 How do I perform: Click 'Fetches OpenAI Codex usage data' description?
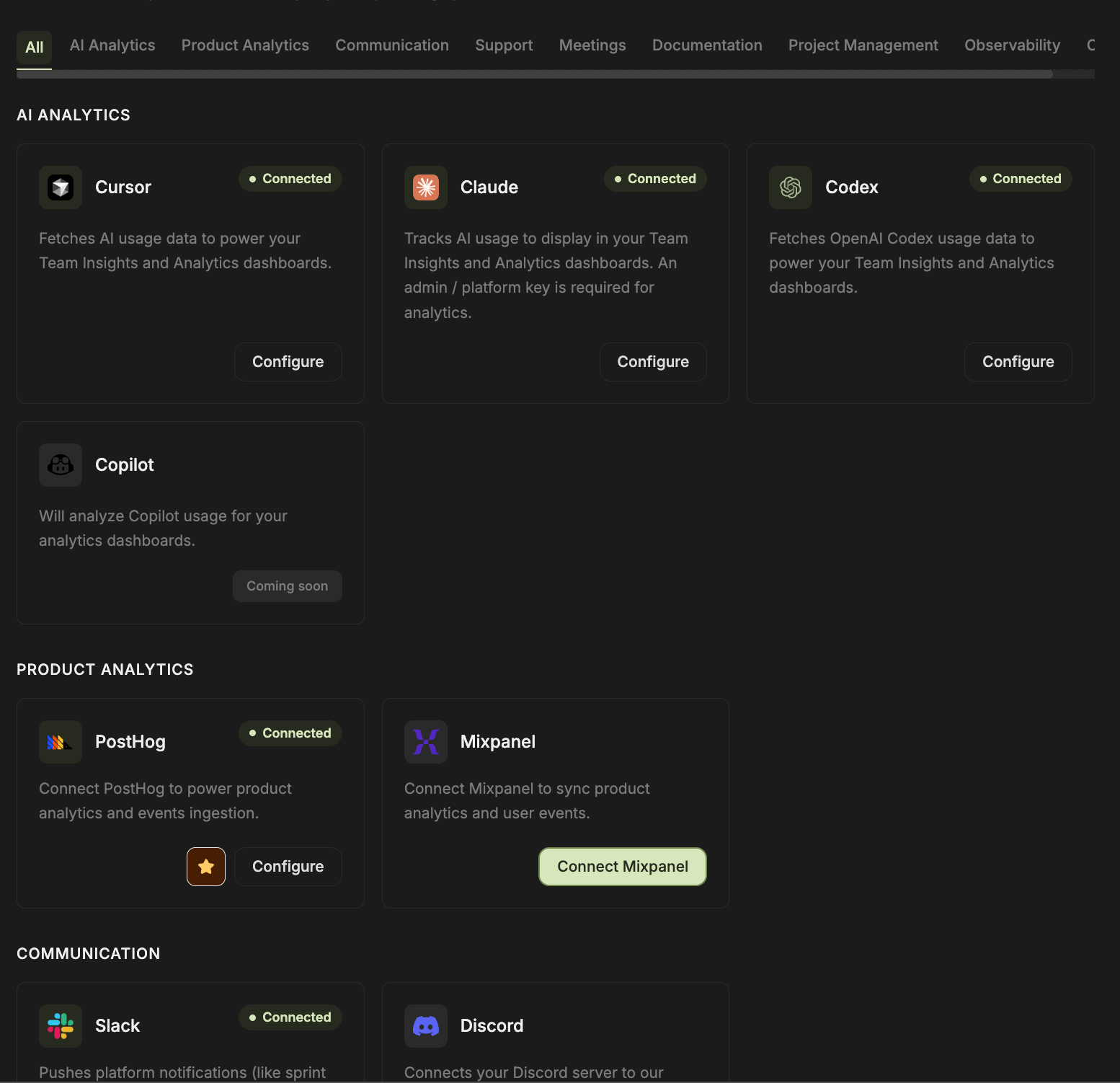tap(912, 263)
